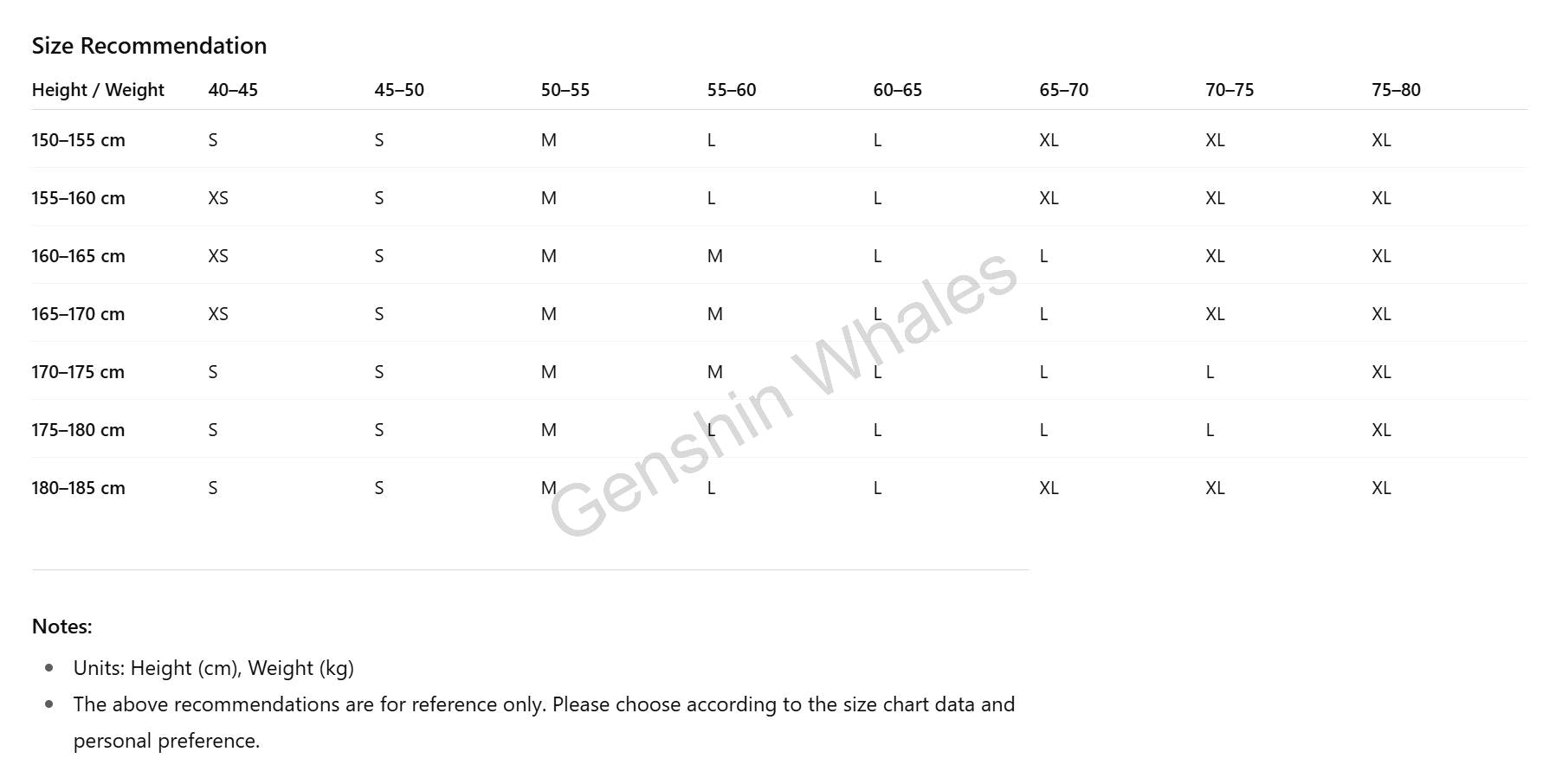Click S under 45–50 for 170–175 cm

(379, 372)
